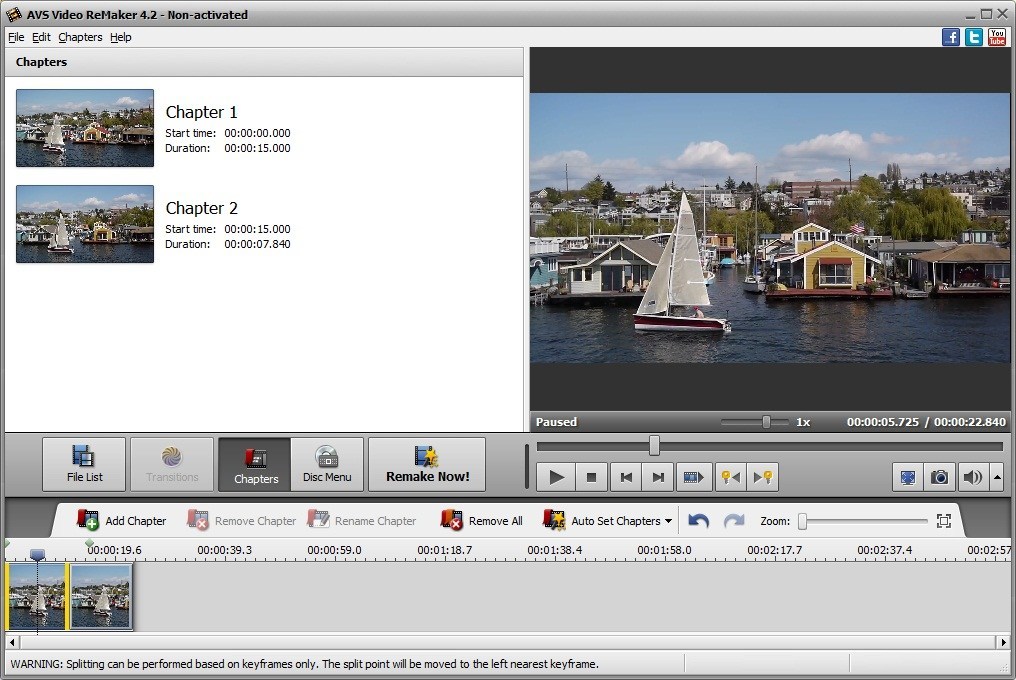Click the timeline scroll left arrow
1016x680 pixels.
[x=12, y=642]
